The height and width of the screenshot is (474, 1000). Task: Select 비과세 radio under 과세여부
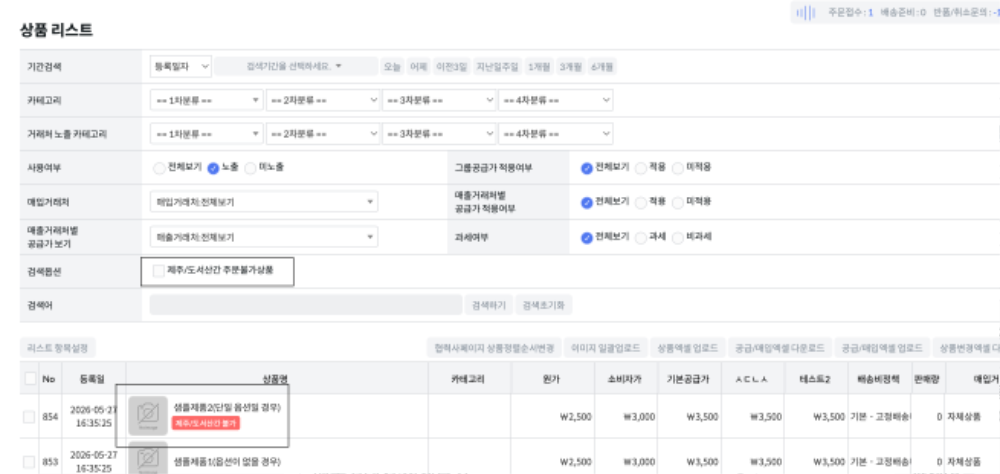678,237
